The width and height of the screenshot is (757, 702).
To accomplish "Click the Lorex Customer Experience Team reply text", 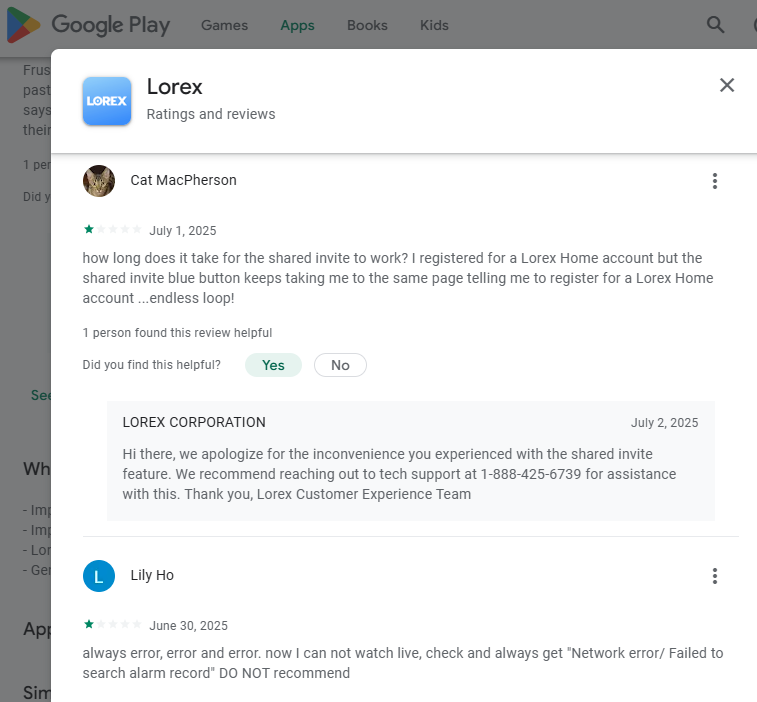I will (x=399, y=474).
